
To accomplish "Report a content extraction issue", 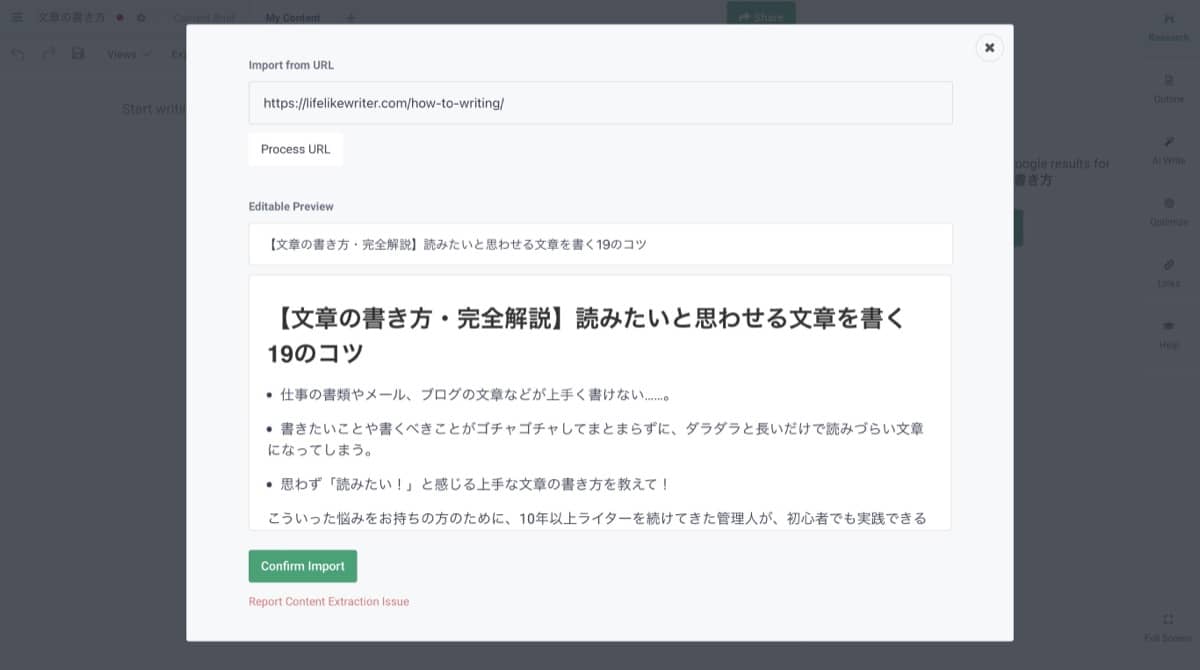I will [x=328, y=601].
